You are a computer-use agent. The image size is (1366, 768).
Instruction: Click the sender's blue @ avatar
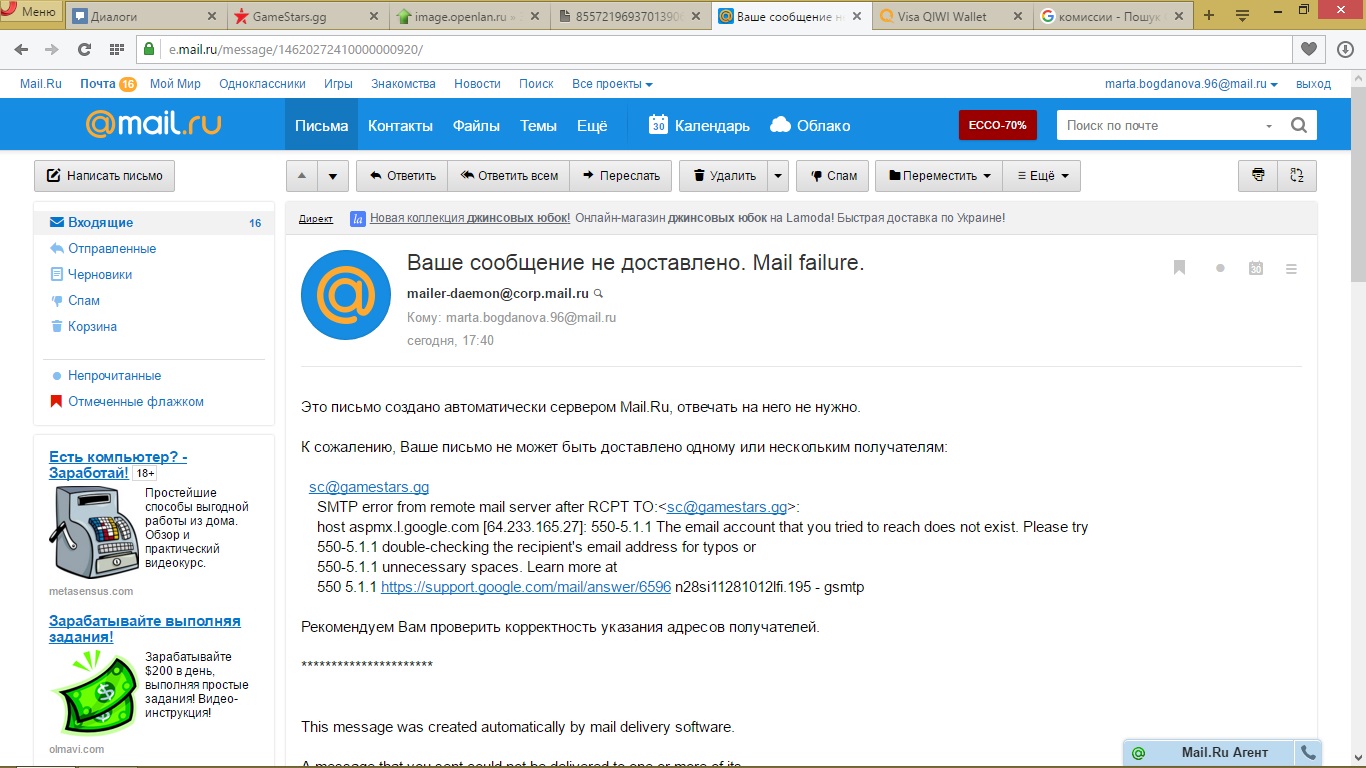[346, 295]
